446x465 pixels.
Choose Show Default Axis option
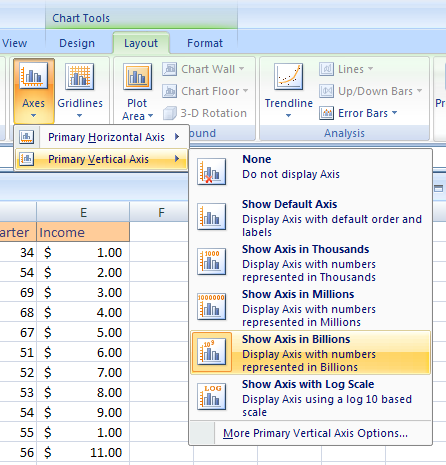coord(310,218)
